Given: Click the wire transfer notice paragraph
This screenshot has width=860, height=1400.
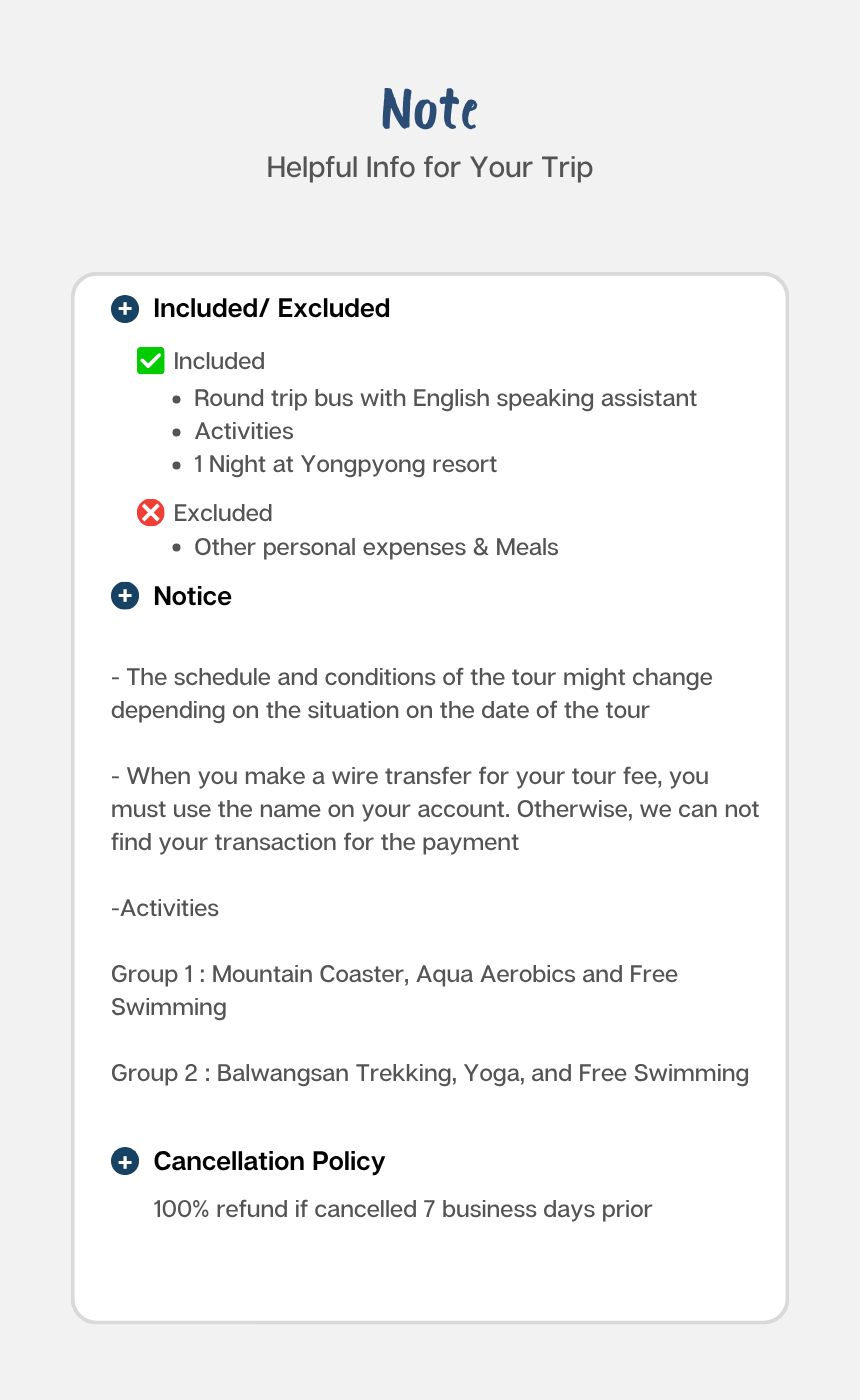Looking at the screenshot, I should coord(435,809).
